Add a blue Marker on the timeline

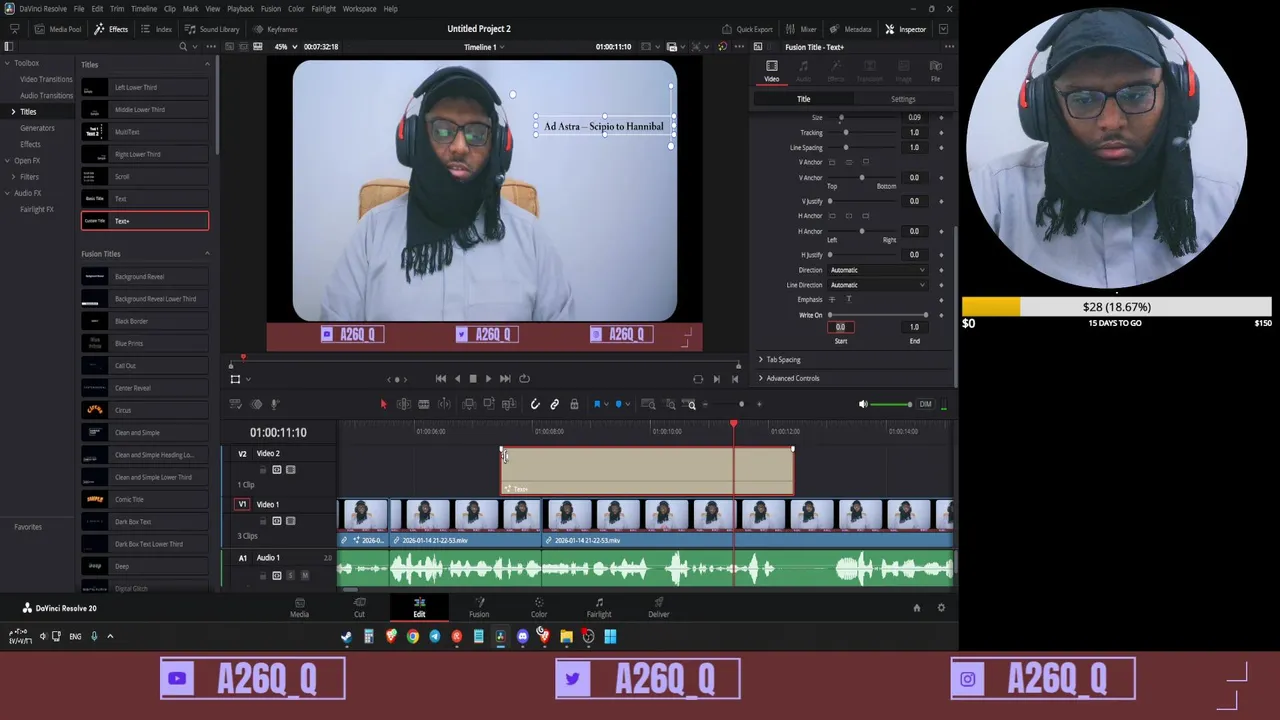tap(619, 404)
